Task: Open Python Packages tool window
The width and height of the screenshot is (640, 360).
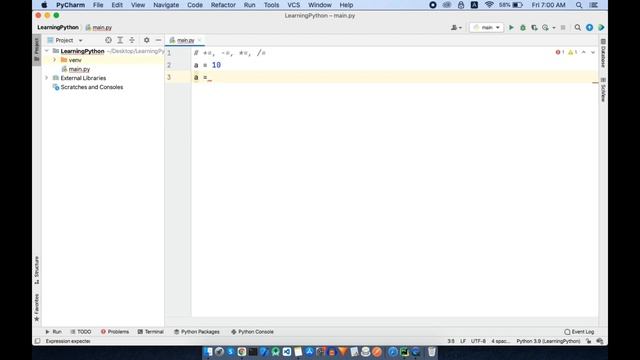Action: [x=197, y=331]
